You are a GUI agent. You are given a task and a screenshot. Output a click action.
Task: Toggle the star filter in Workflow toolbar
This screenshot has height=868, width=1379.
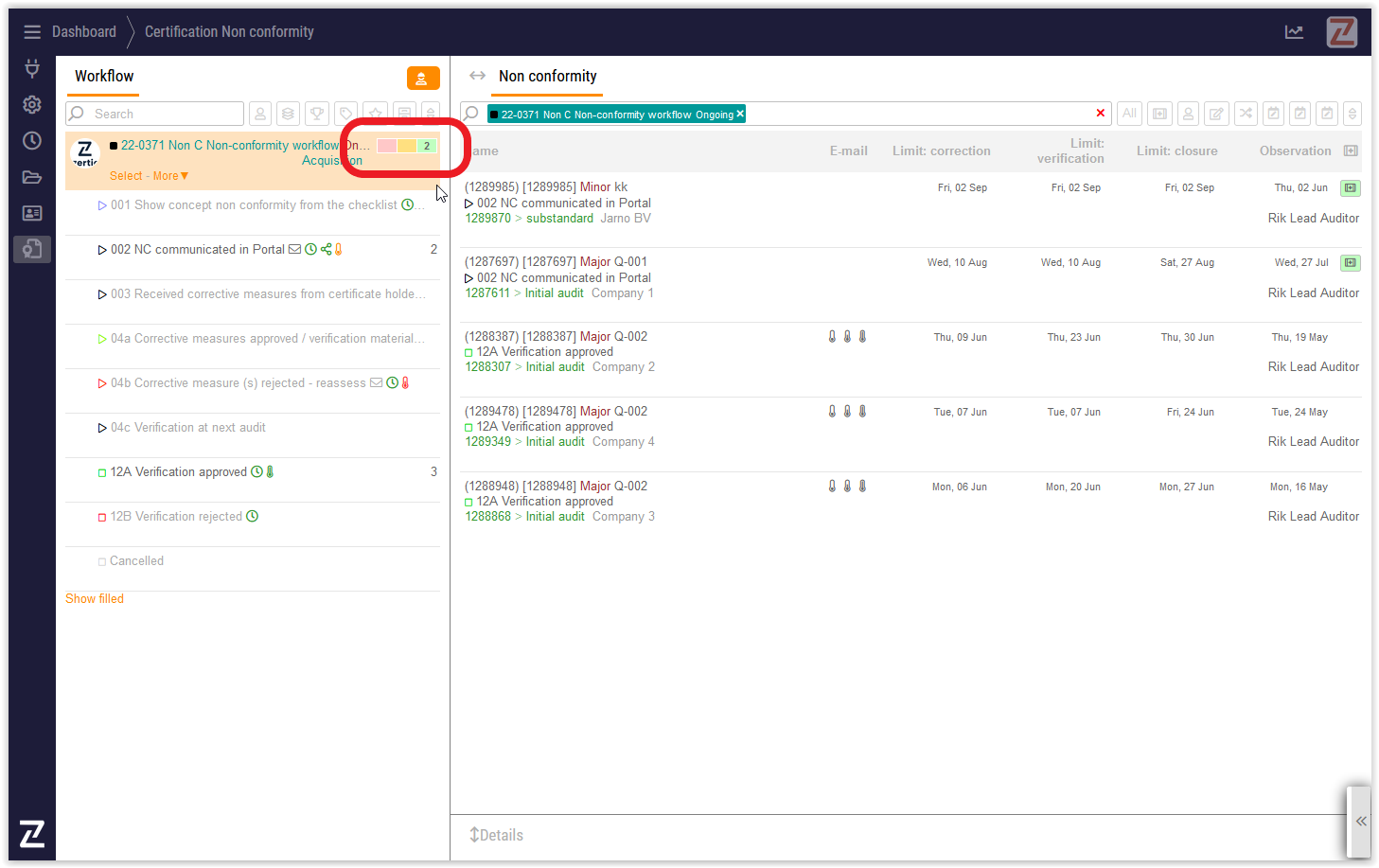coord(376,114)
